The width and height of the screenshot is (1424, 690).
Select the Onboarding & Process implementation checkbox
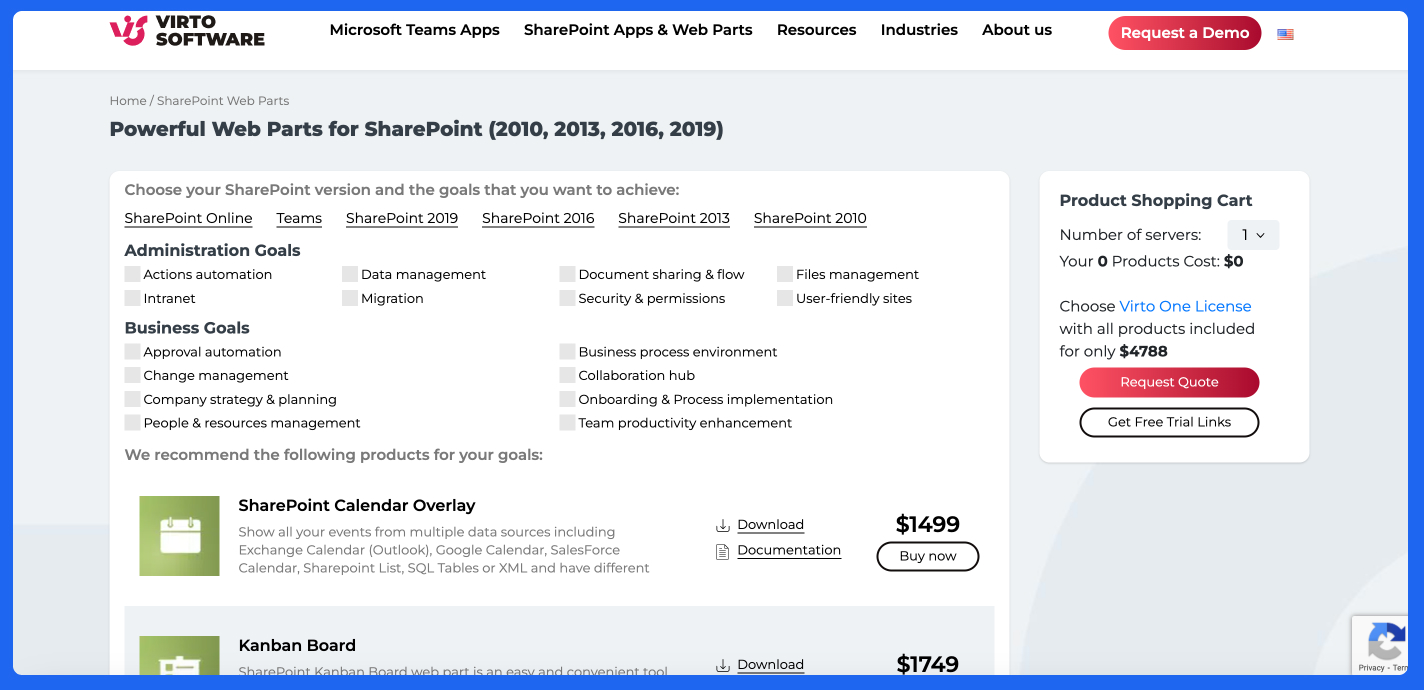(x=567, y=399)
